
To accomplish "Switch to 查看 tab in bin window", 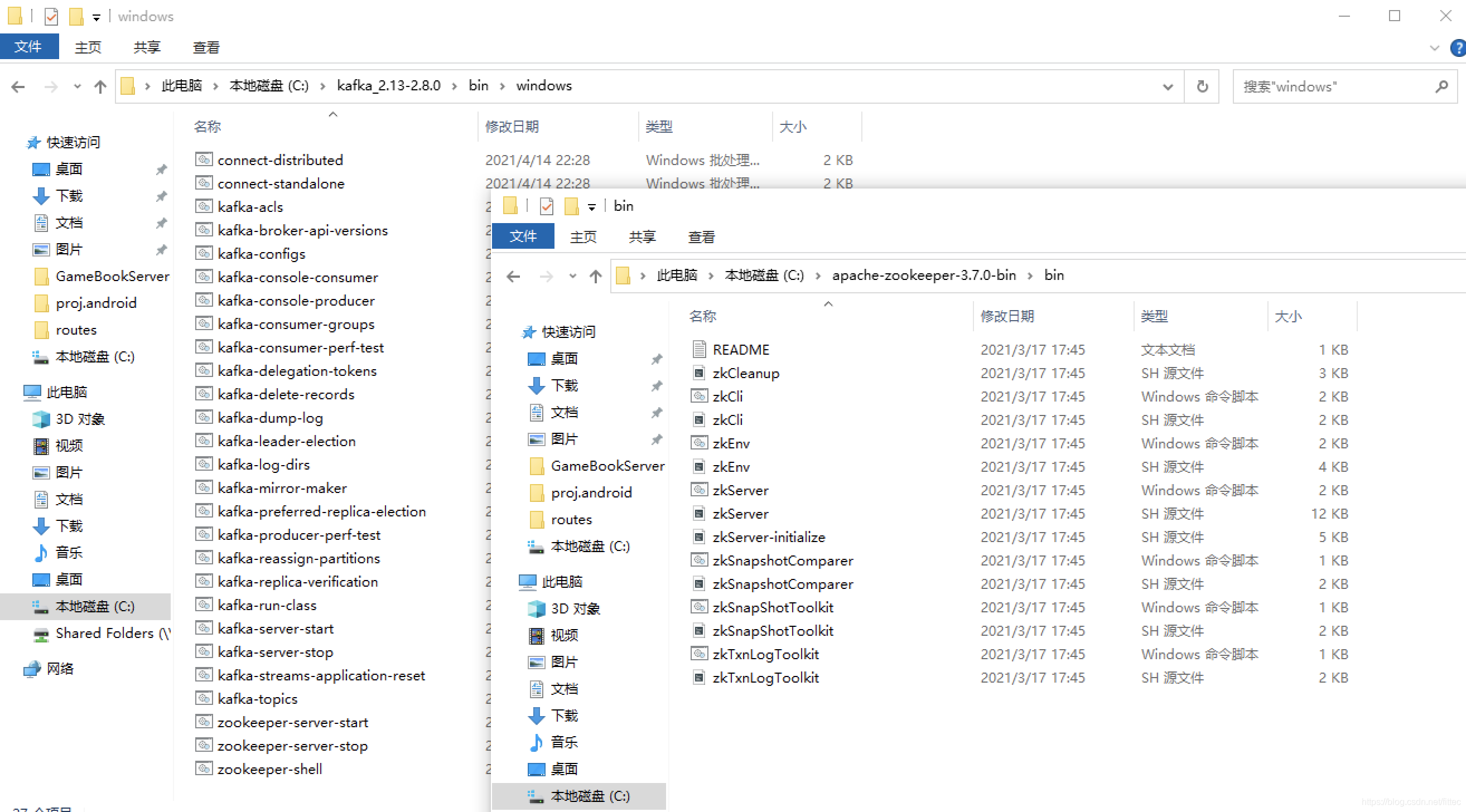I will click(701, 236).
